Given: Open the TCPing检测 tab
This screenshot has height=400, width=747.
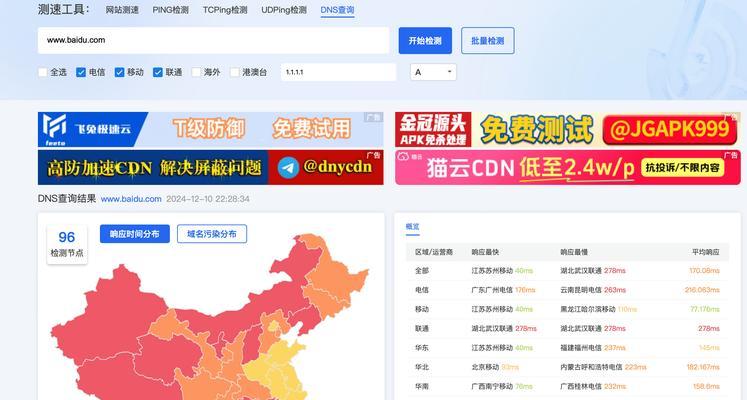Looking at the screenshot, I should [225, 10].
